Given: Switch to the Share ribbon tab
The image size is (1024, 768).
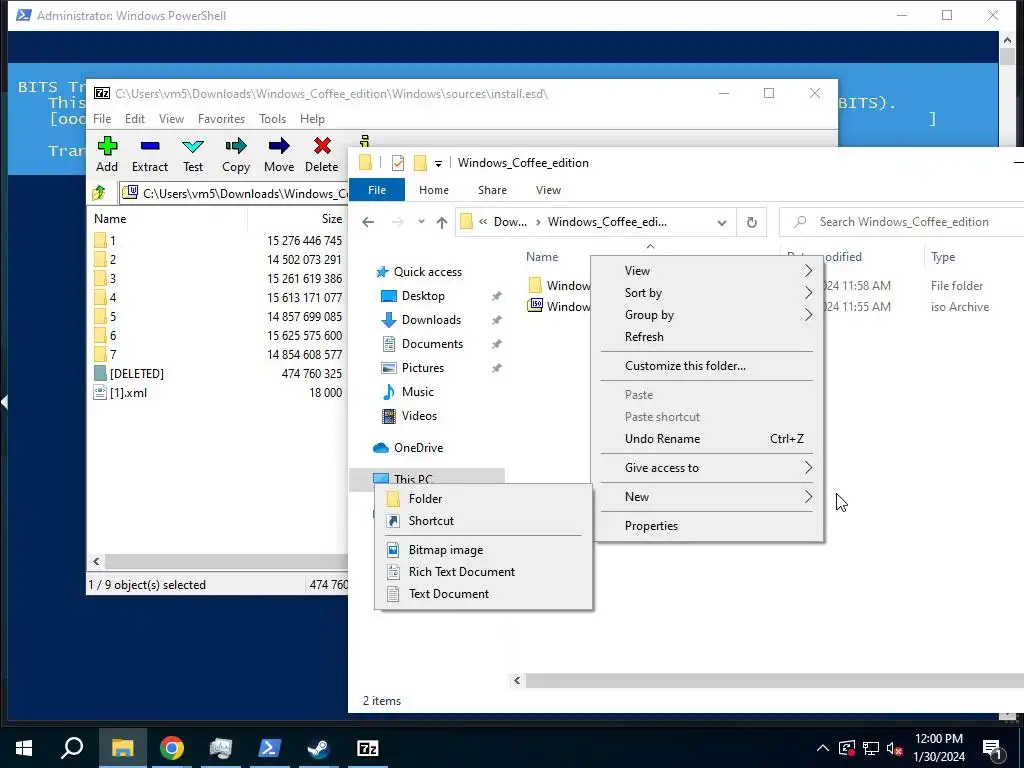Looking at the screenshot, I should pyautogui.click(x=492, y=190).
